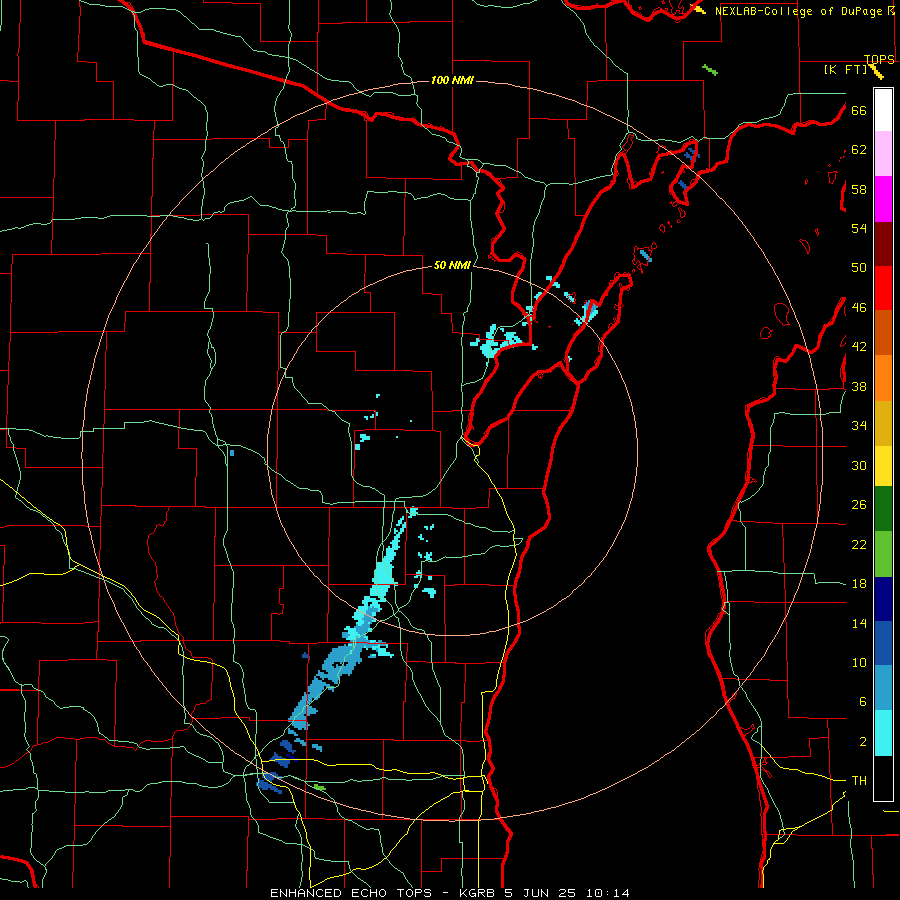The width and height of the screenshot is (900, 900).
Task: Click the black threshold swatch beside TH
Action: (883, 778)
